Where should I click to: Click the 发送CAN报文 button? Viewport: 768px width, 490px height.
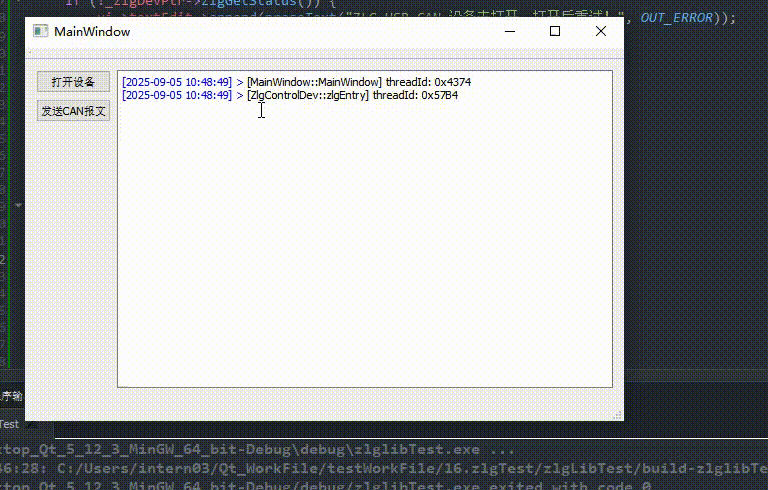(73, 111)
